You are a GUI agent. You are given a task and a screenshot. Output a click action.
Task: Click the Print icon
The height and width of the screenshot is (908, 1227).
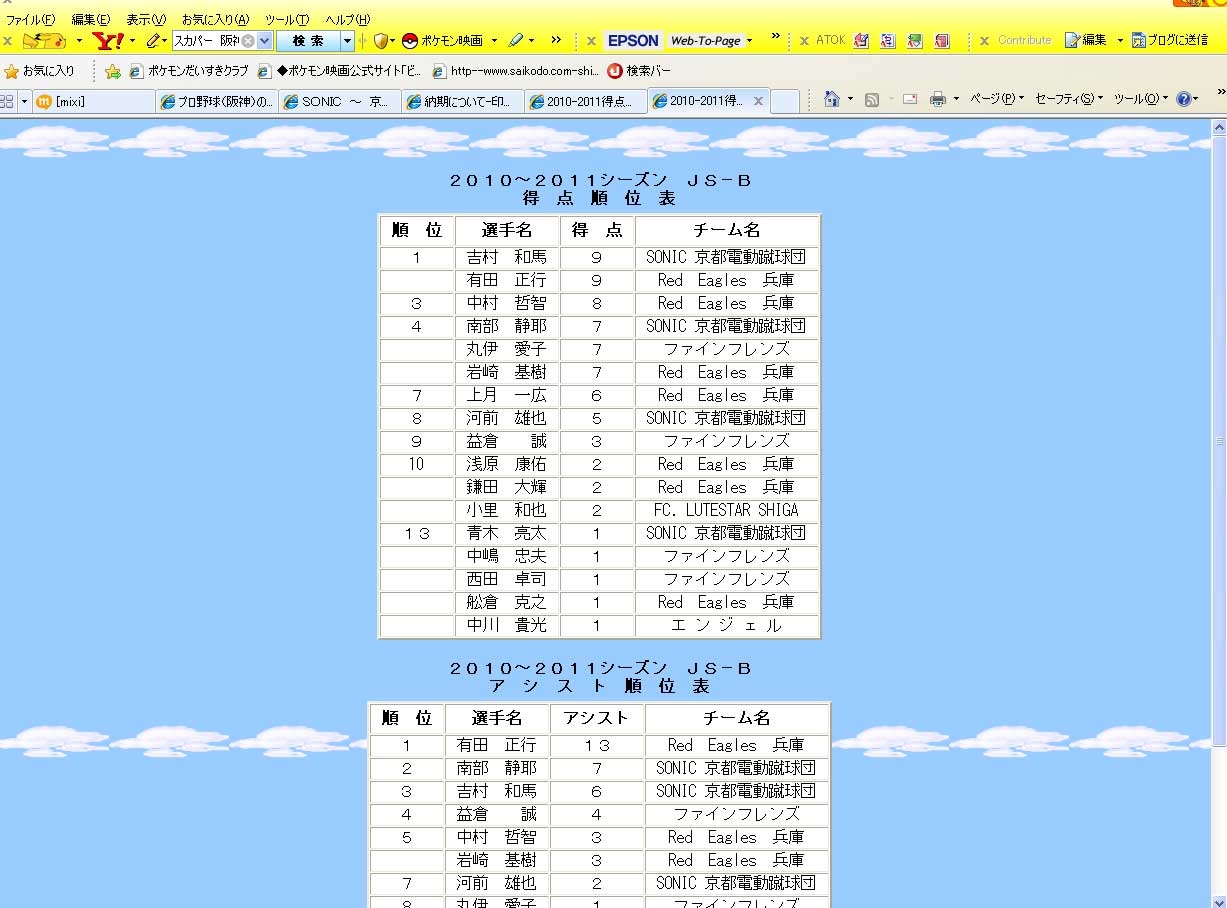pos(938,99)
